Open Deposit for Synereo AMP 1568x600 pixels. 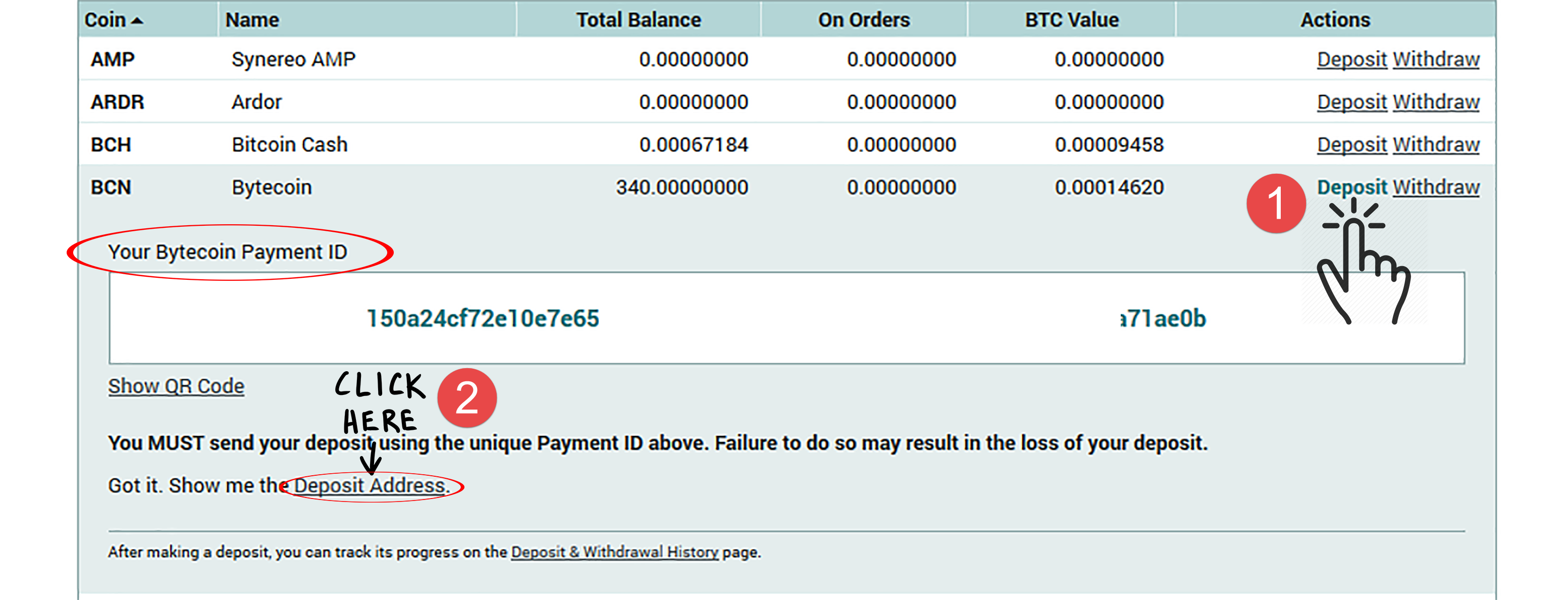1351,59
